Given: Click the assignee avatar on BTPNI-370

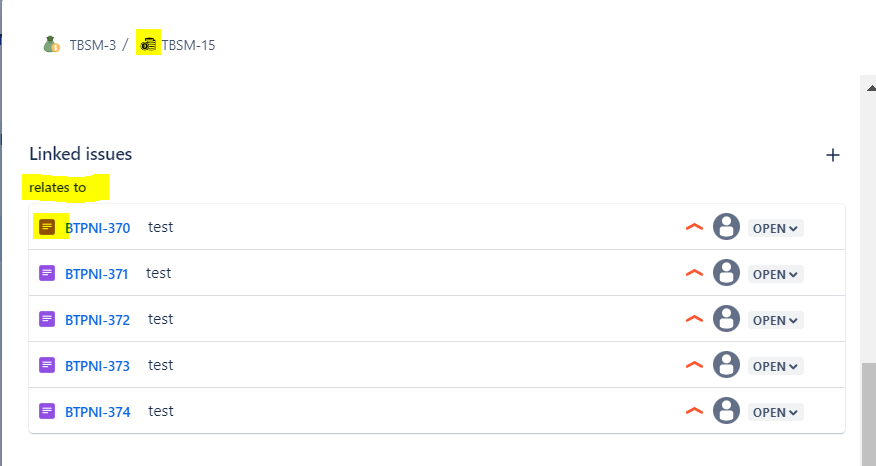Looking at the screenshot, I should tap(726, 227).
